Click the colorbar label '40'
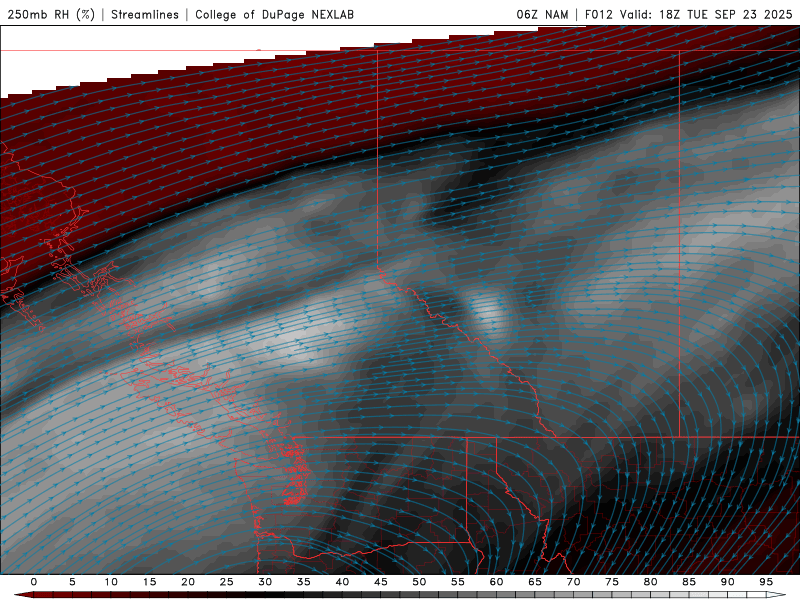The width and height of the screenshot is (800, 600). [342, 582]
